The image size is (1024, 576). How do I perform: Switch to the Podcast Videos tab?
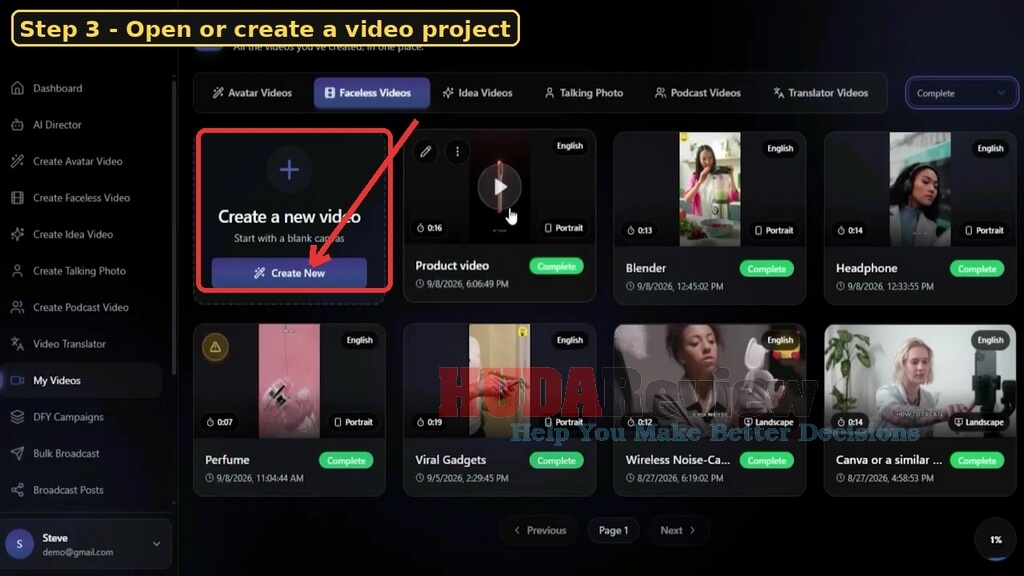point(698,93)
